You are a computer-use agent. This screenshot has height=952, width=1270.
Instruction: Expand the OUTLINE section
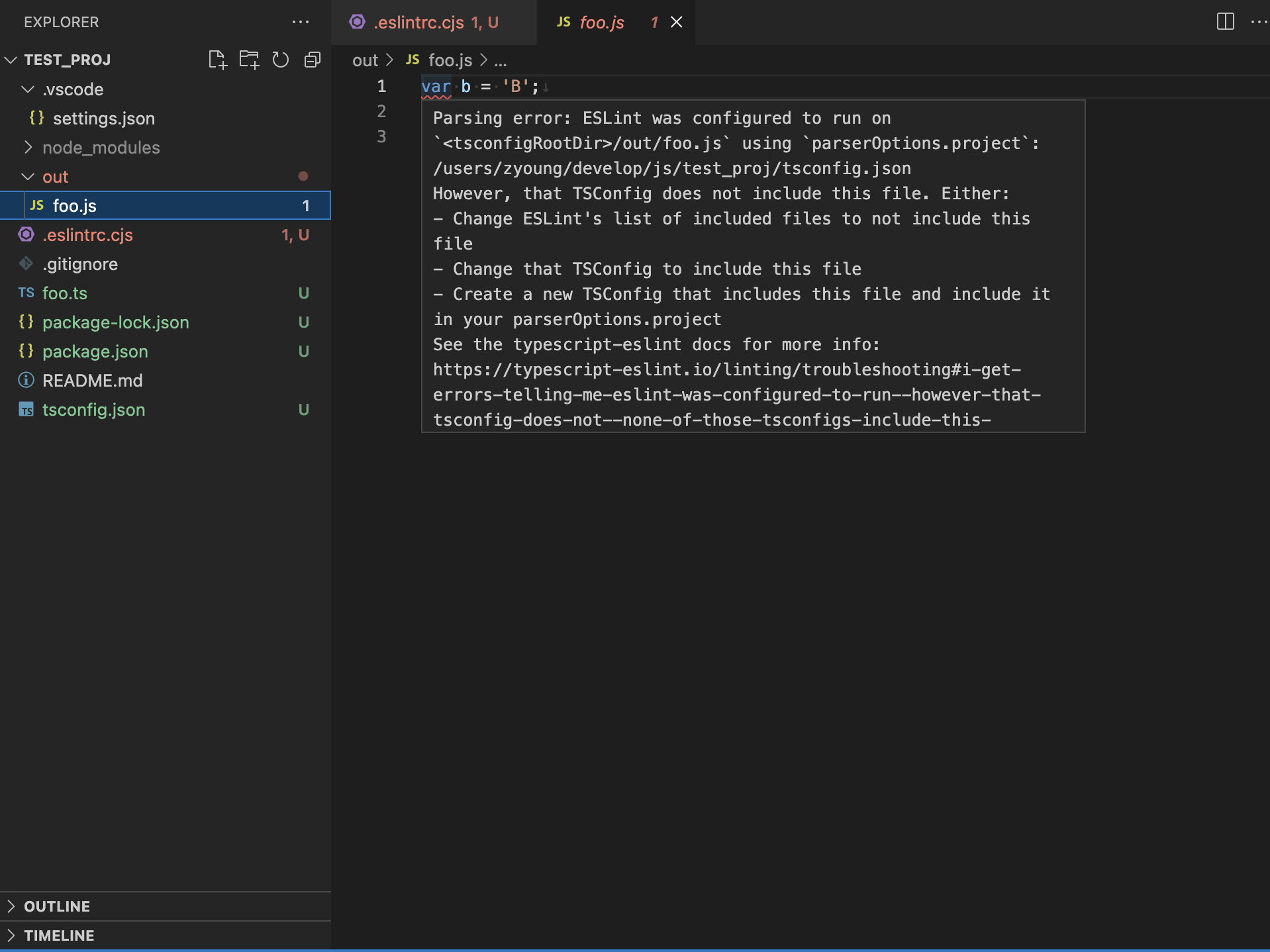pyautogui.click(x=11, y=906)
